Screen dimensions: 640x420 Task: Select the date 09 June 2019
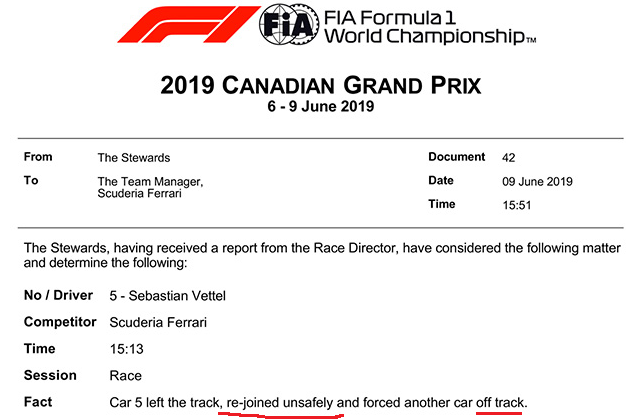point(537,182)
